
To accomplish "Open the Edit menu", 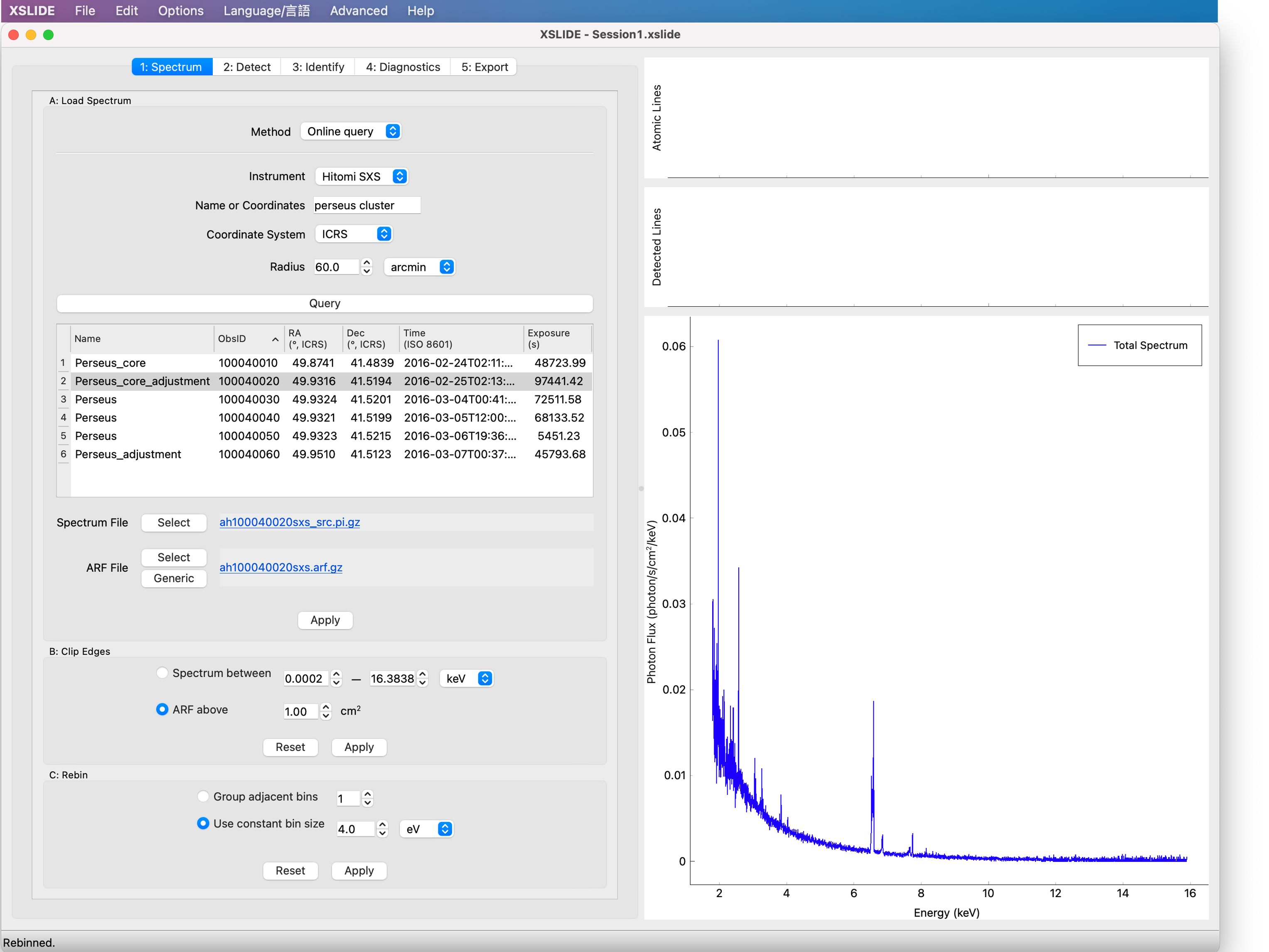I will pos(126,11).
